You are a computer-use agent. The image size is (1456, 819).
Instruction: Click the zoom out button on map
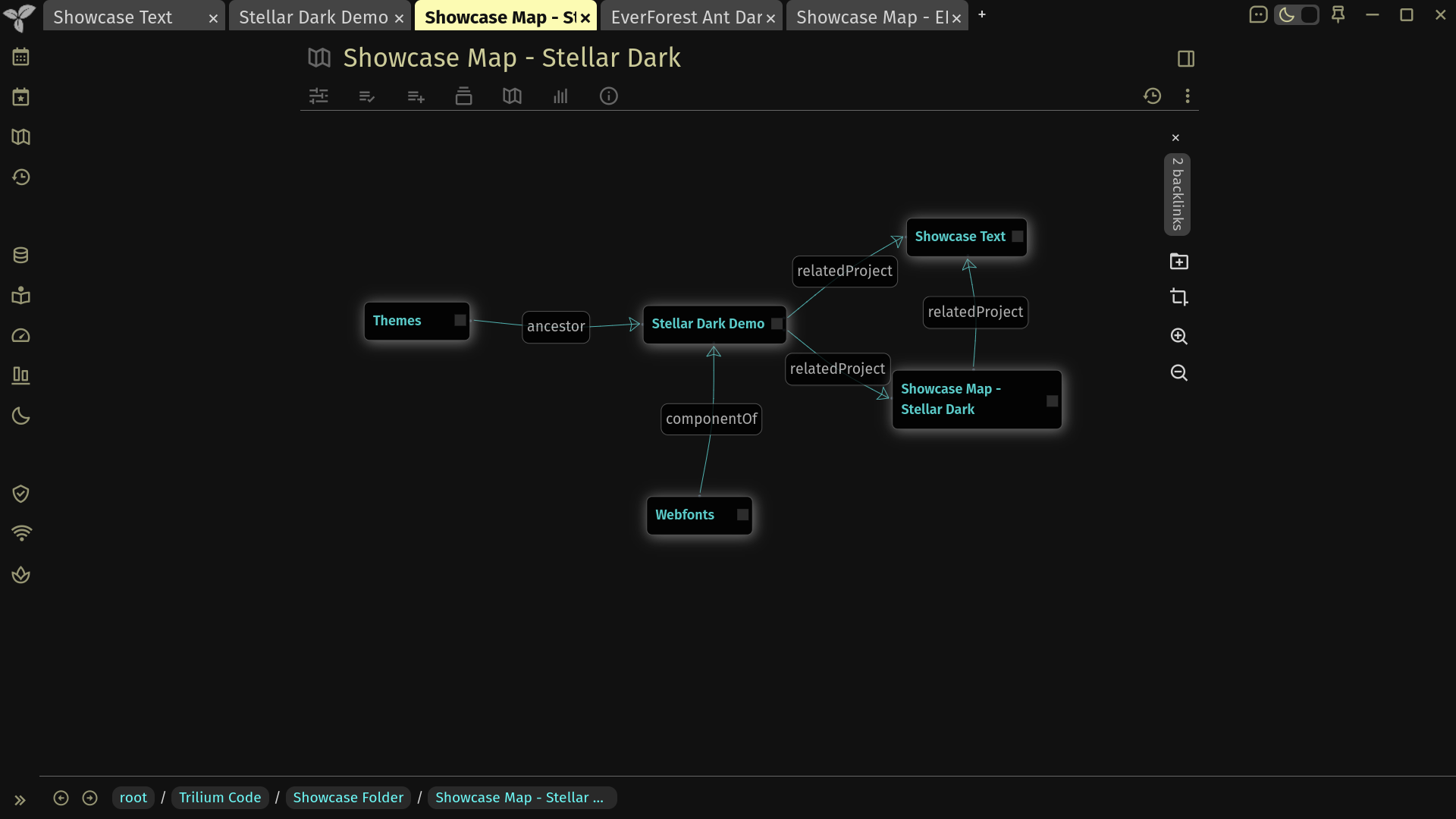point(1179,372)
